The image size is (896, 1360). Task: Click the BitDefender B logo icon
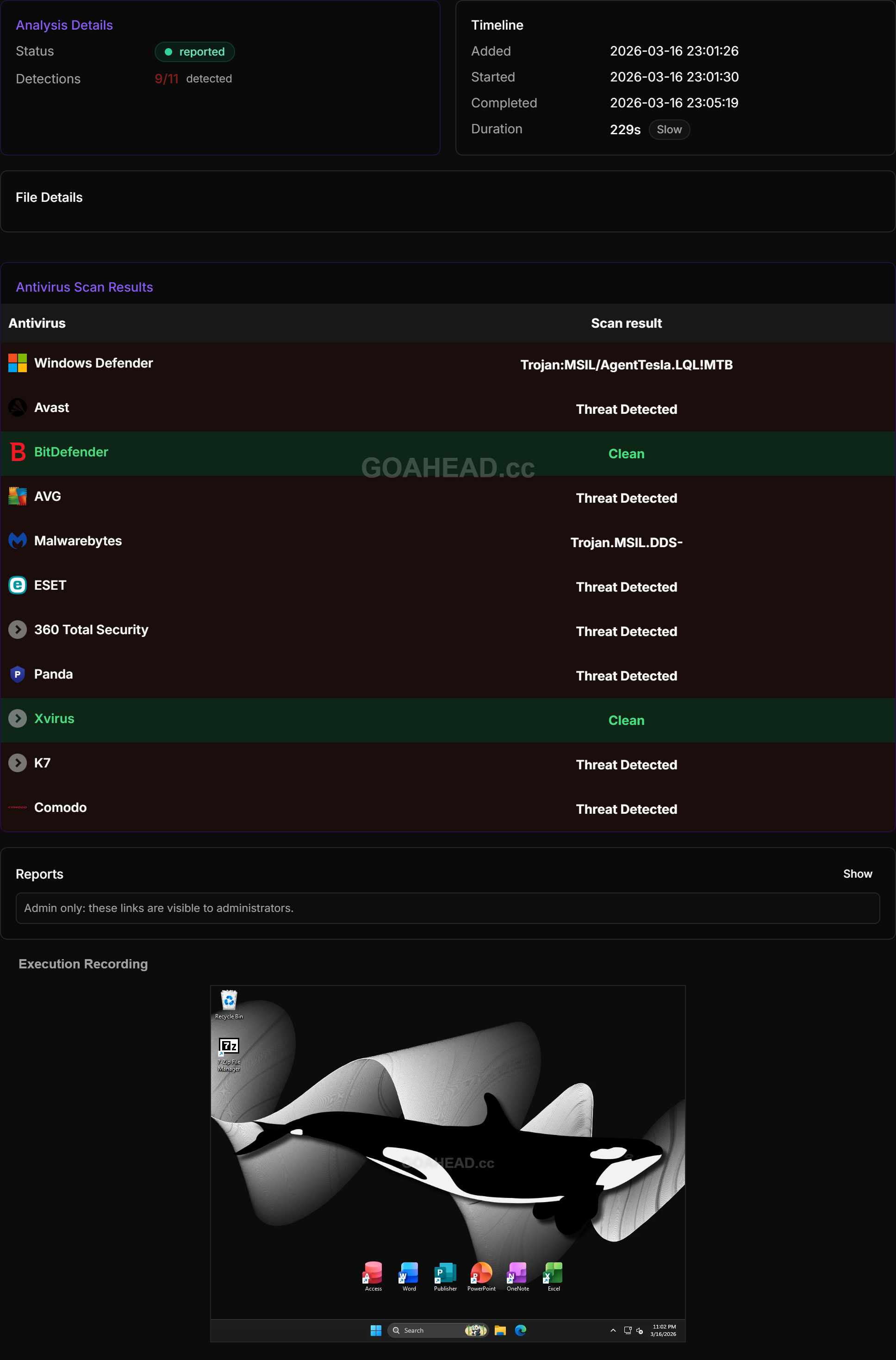(18, 452)
